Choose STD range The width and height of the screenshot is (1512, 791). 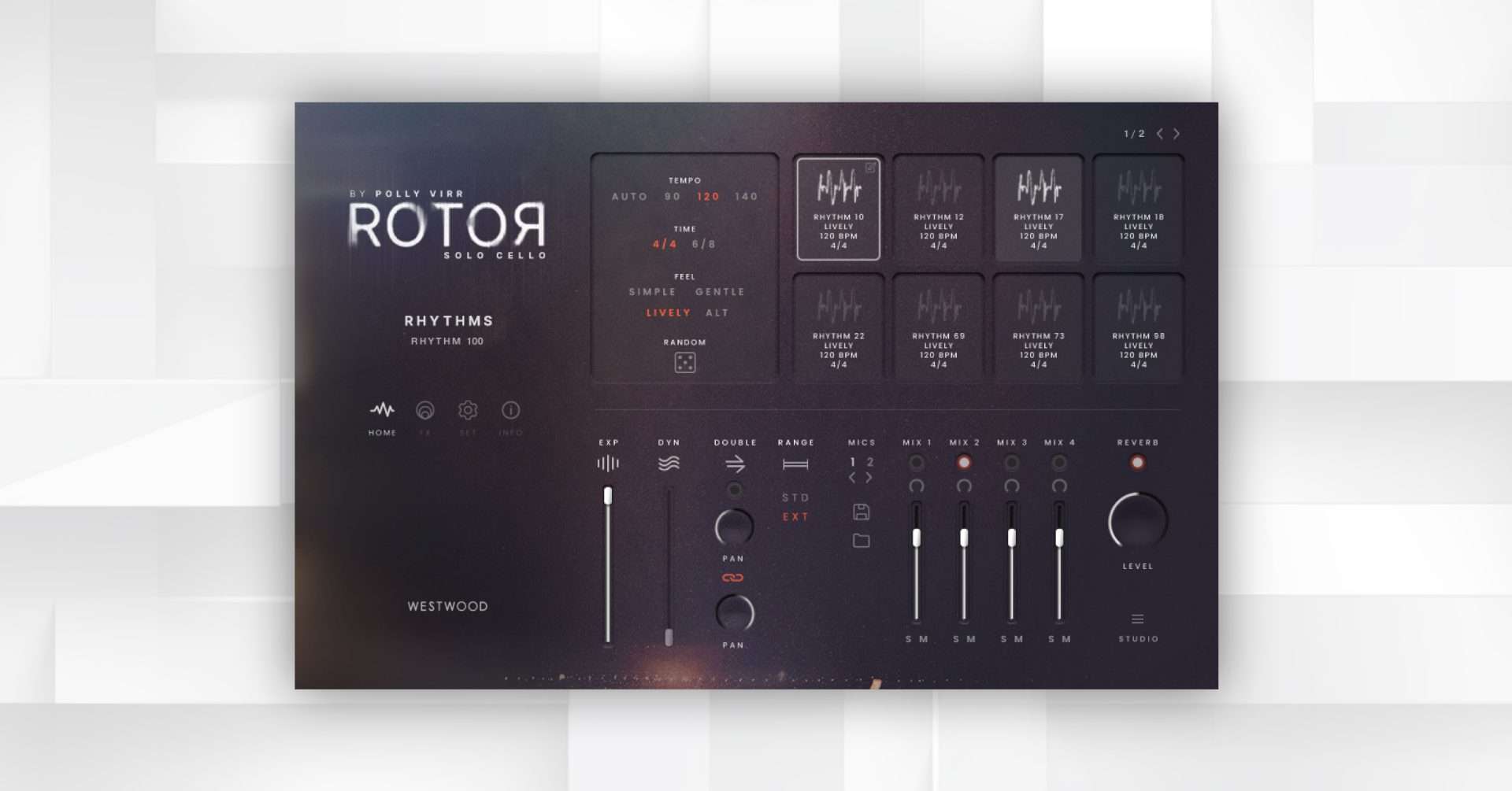[x=795, y=497]
